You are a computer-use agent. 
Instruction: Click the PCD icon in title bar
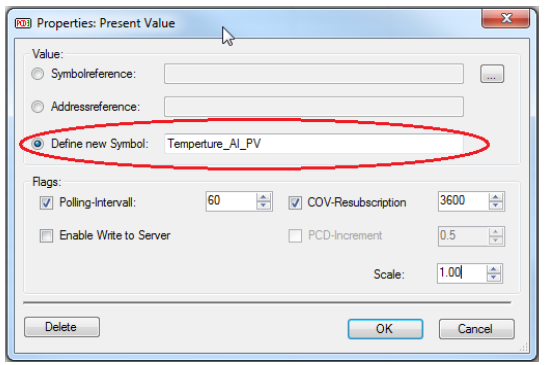(x=23, y=23)
